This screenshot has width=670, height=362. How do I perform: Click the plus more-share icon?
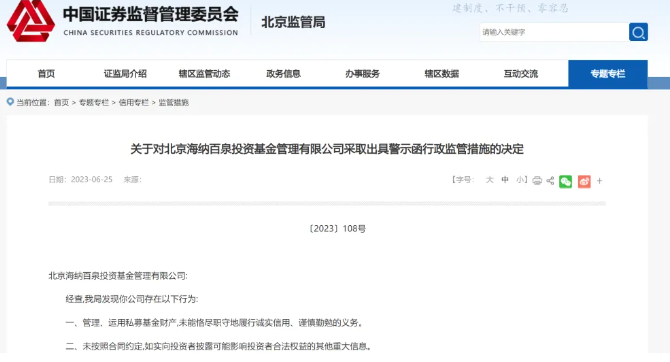[599, 181]
